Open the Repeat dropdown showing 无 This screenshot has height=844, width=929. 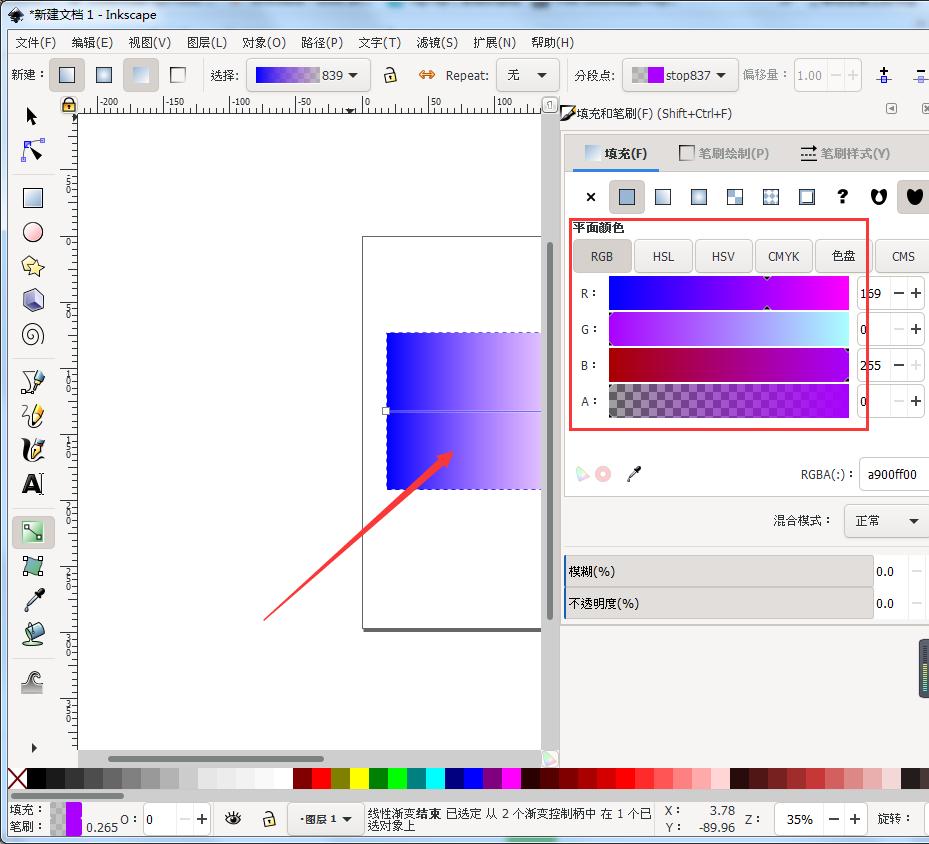click(x=530, y=75)
